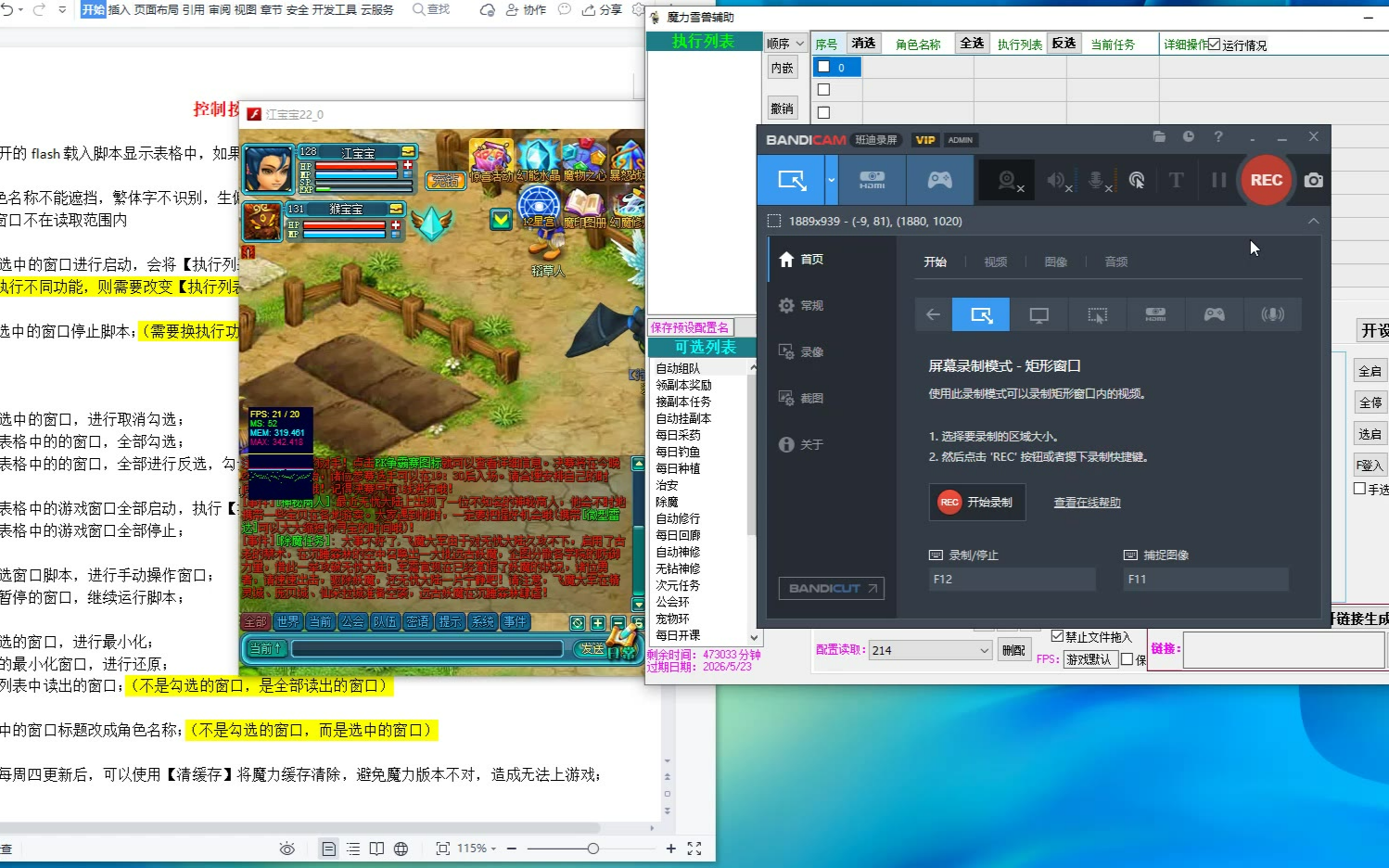This screenshot has width=1389, height=868.
Task: Select HDMI device recording mode in Bandicam toolbar
Action: (x=872, y=180)
